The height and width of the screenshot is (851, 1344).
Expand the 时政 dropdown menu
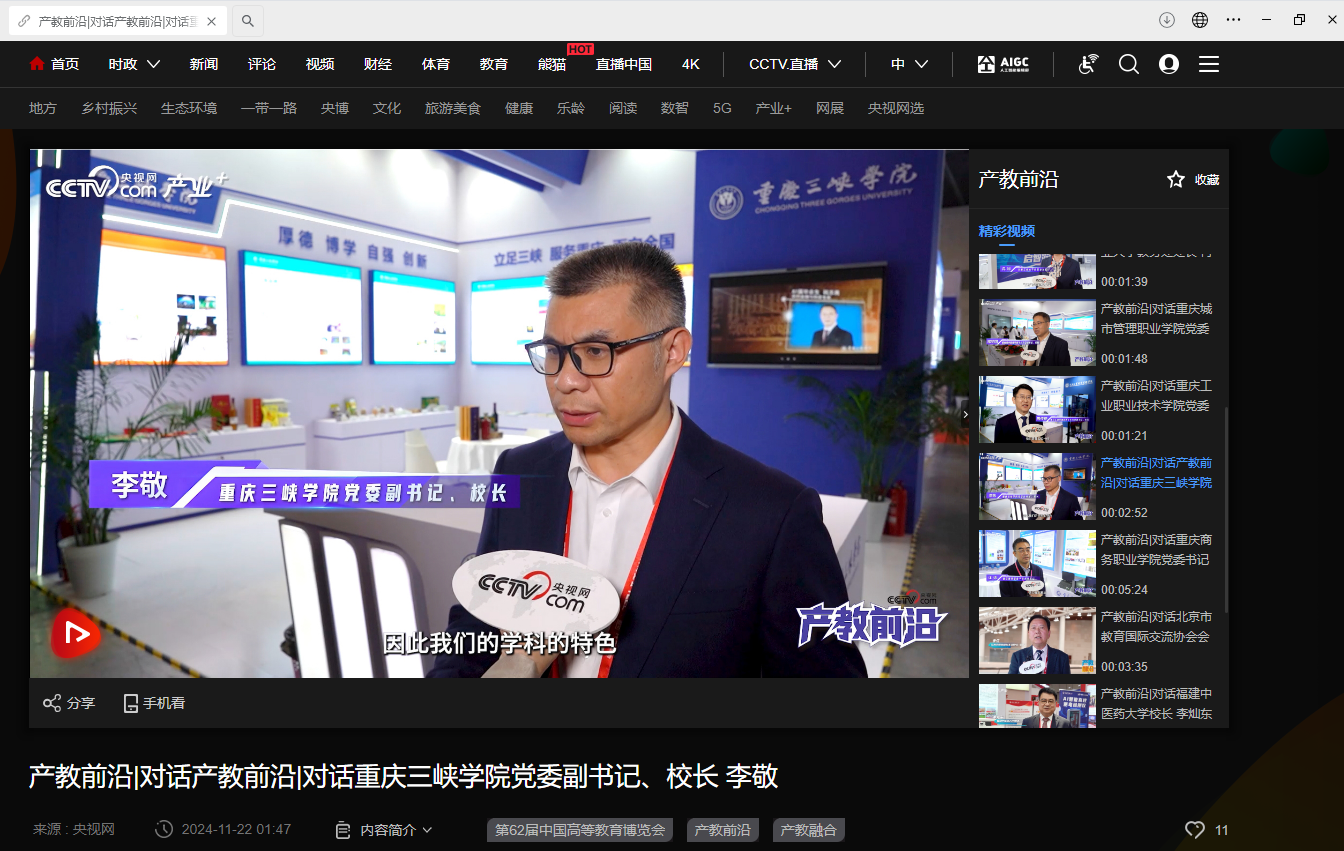(134, 64)
